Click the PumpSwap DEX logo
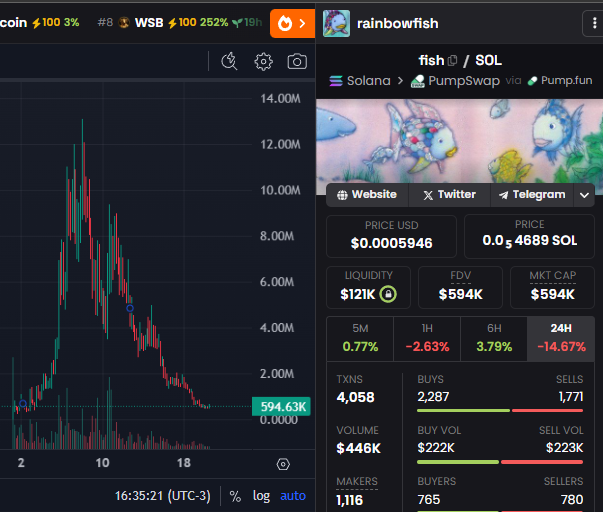Screen dimensions: 603x512 point(418,81)
